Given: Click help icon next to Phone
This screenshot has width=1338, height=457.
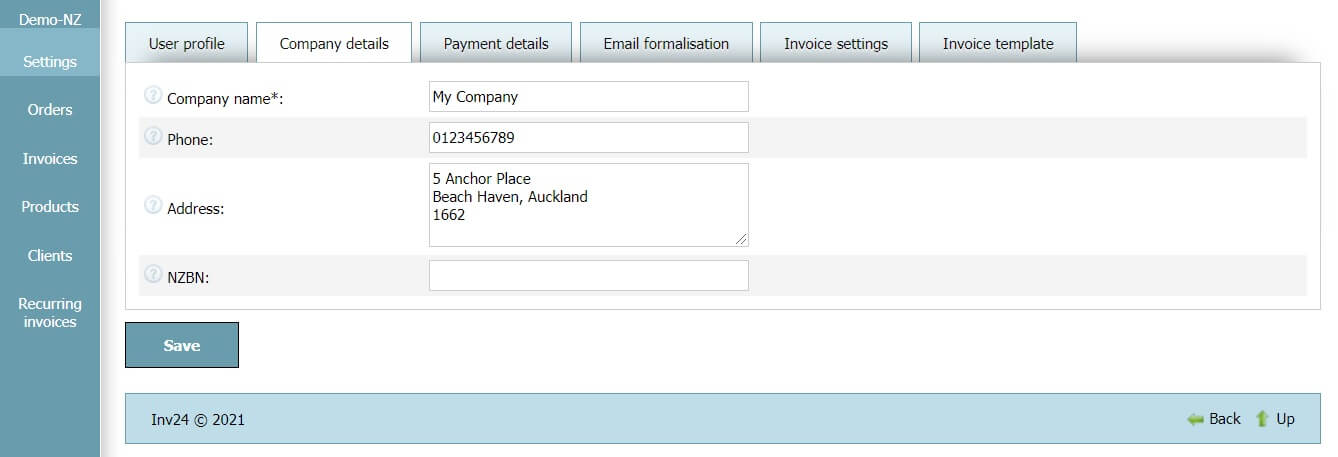Looking at the screenshot, I should pyautogui.click(x=153, y=136).
